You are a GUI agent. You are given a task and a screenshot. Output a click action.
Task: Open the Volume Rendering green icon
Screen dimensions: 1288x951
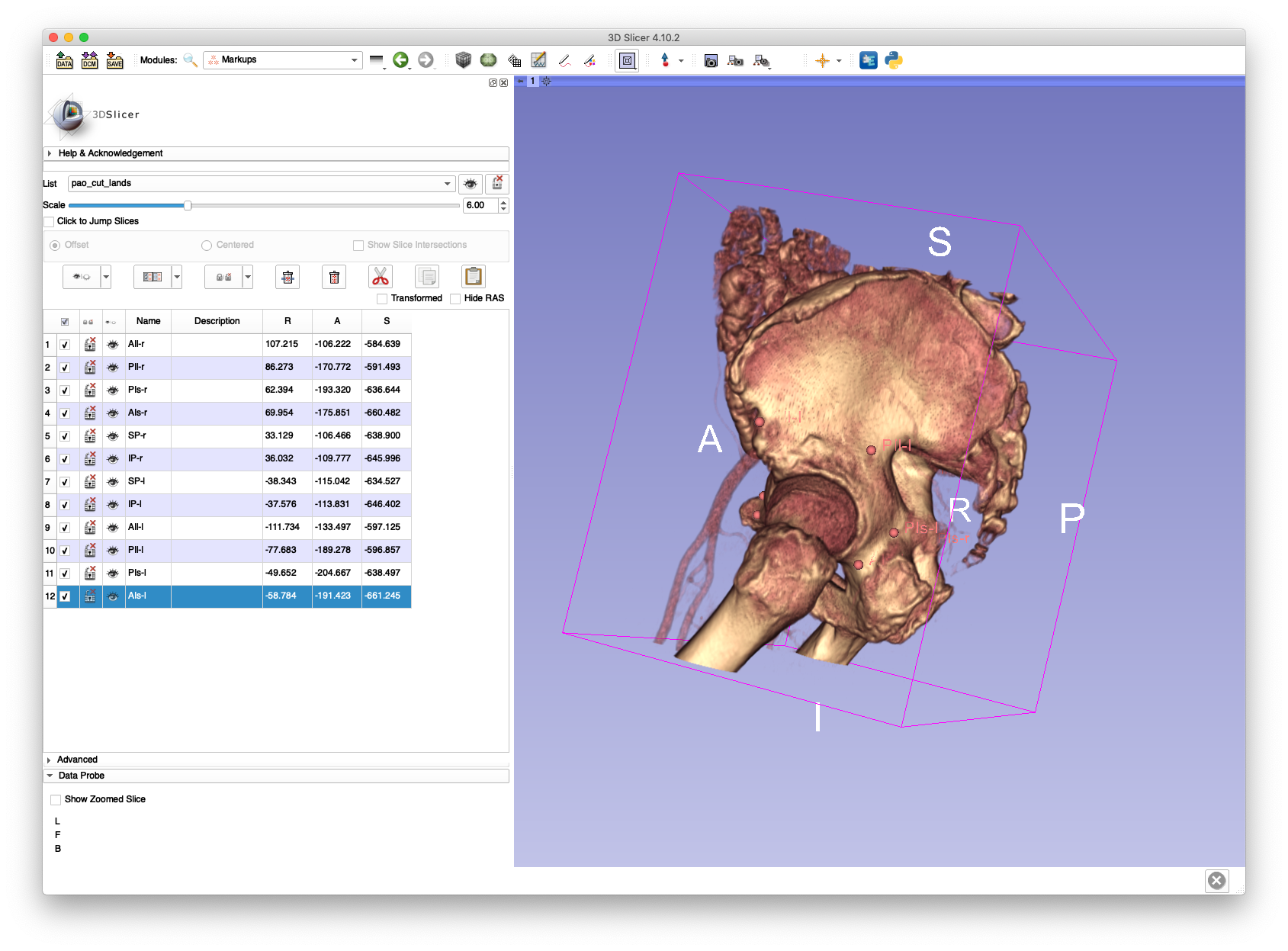(x=488, y=60)
